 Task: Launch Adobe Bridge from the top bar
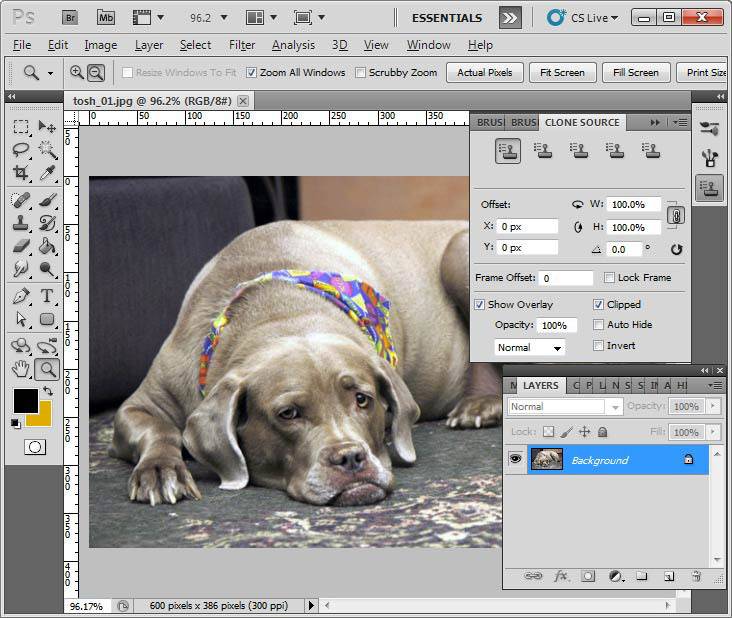pos(70,18)
